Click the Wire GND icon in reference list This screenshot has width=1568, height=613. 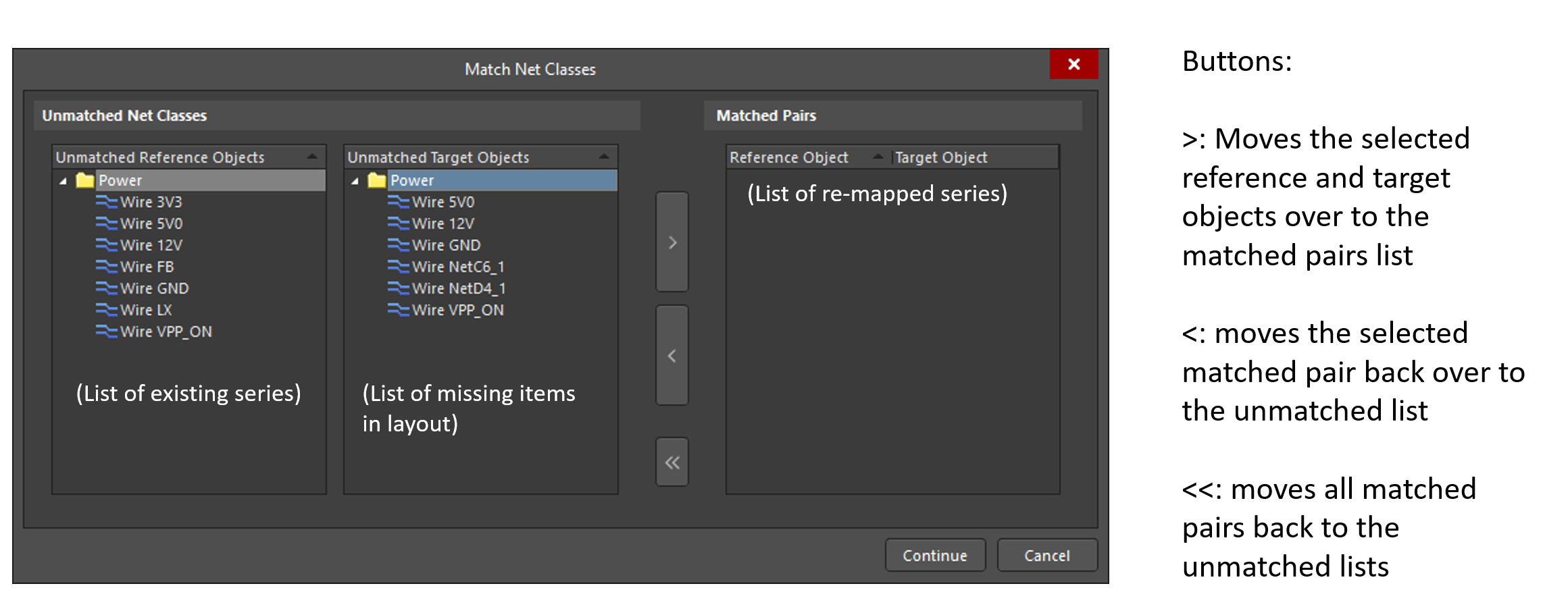click(x=106, y=288)
